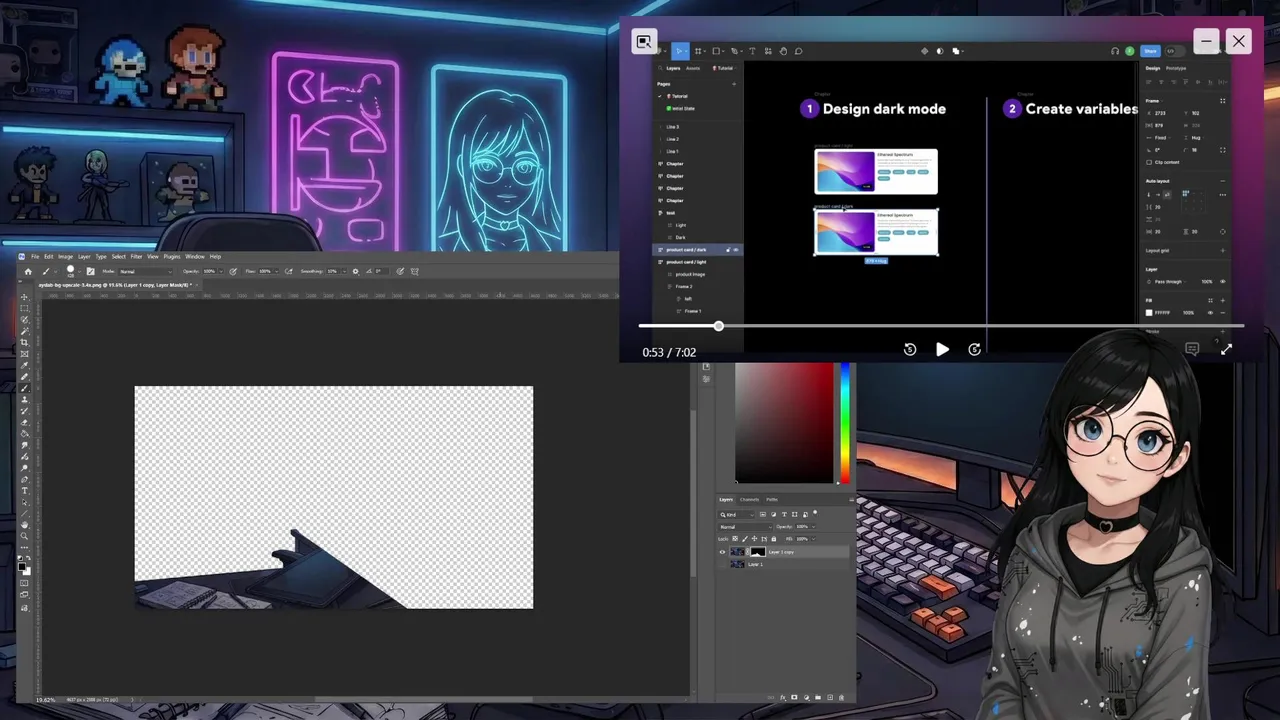The height and width of the screenshot is (720, 1280).
Task: Open the Filter menu
Action: pos(136,257)
